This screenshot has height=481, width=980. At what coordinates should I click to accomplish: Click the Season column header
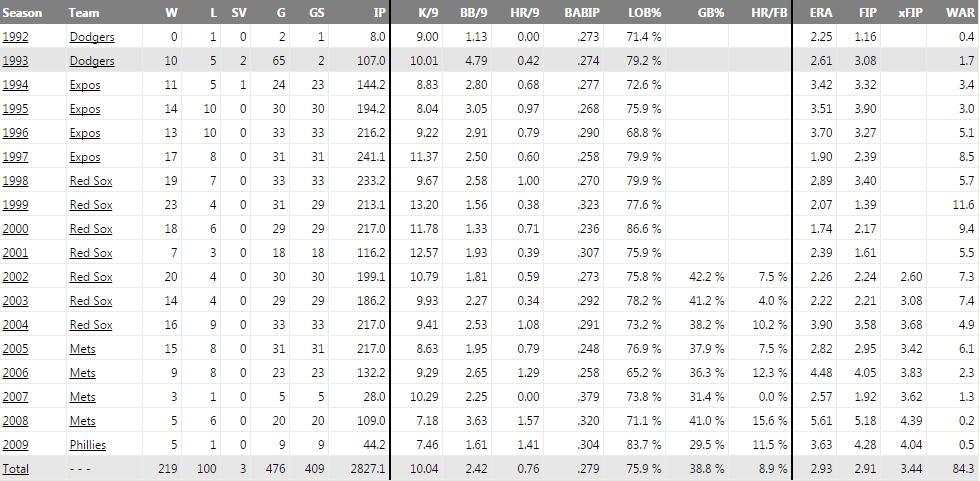pyautogui.click(x=22, y=13)
